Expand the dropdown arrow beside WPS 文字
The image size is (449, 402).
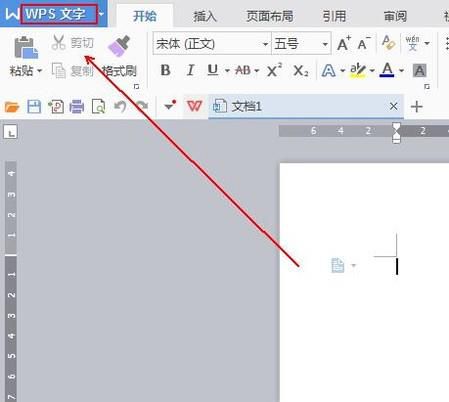[102, 14]
